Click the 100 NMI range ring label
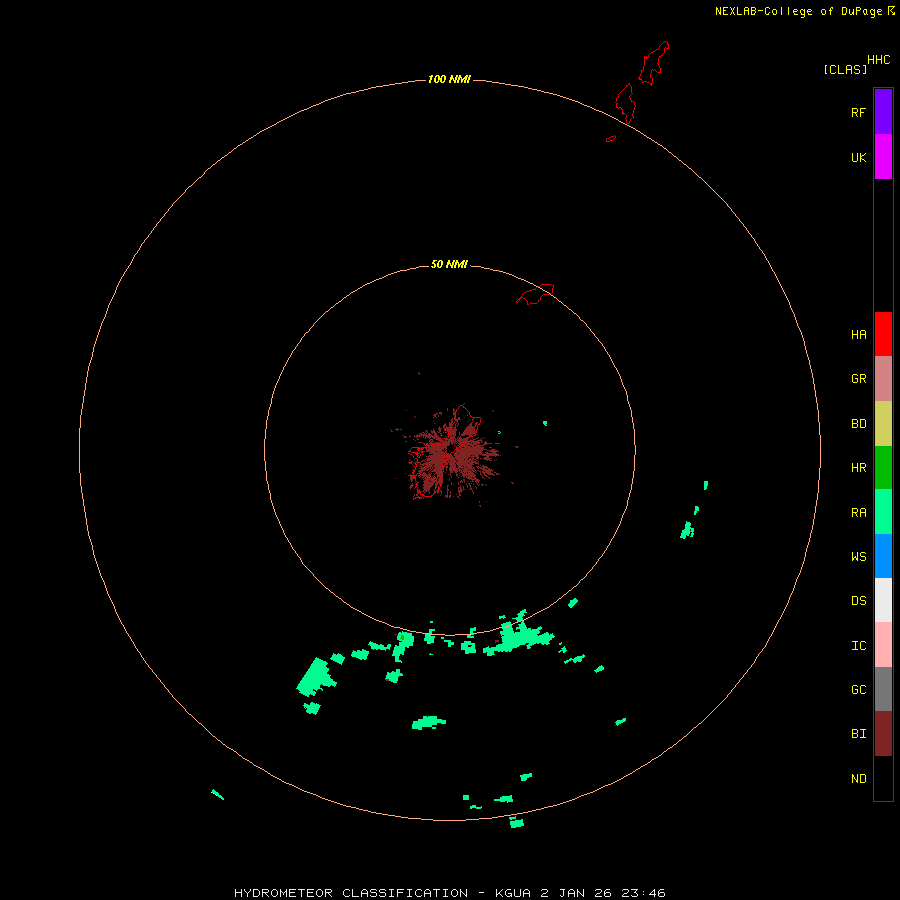900x900 pixels. point(449,79)
